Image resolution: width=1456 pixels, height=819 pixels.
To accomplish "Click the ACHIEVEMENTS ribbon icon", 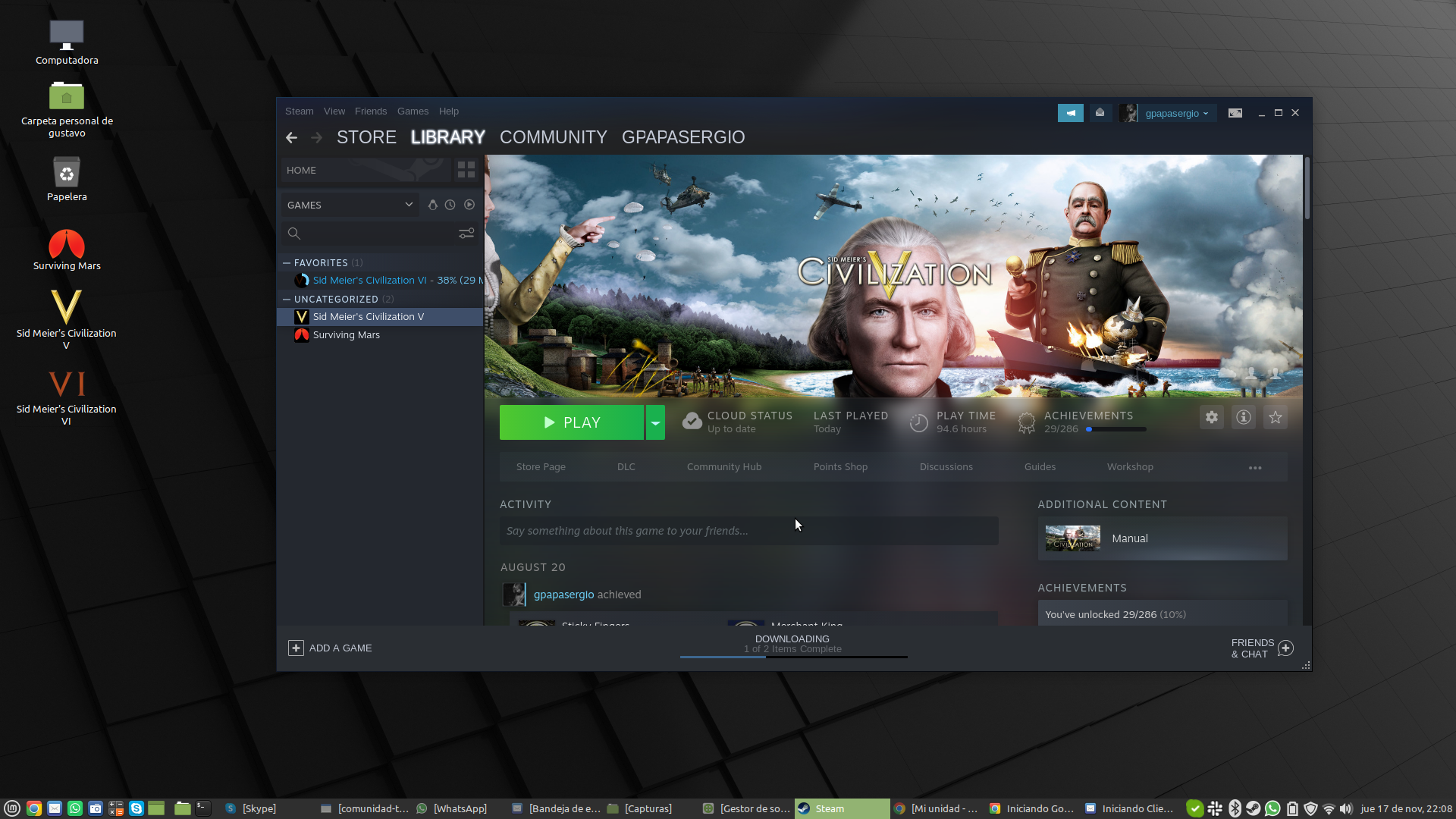I will [1026, 422].
